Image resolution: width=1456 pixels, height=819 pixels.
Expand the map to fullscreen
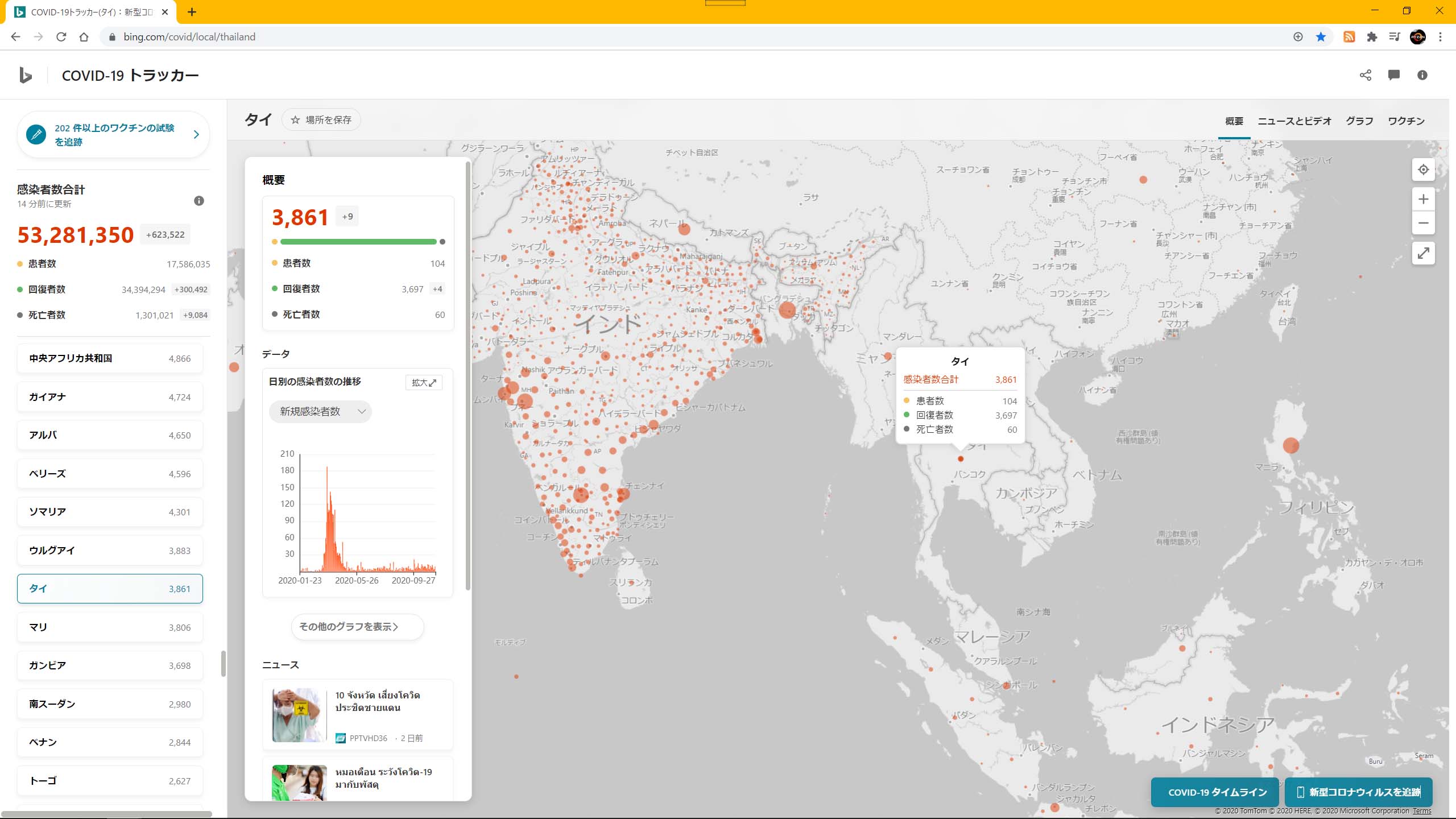[1423, 253]
